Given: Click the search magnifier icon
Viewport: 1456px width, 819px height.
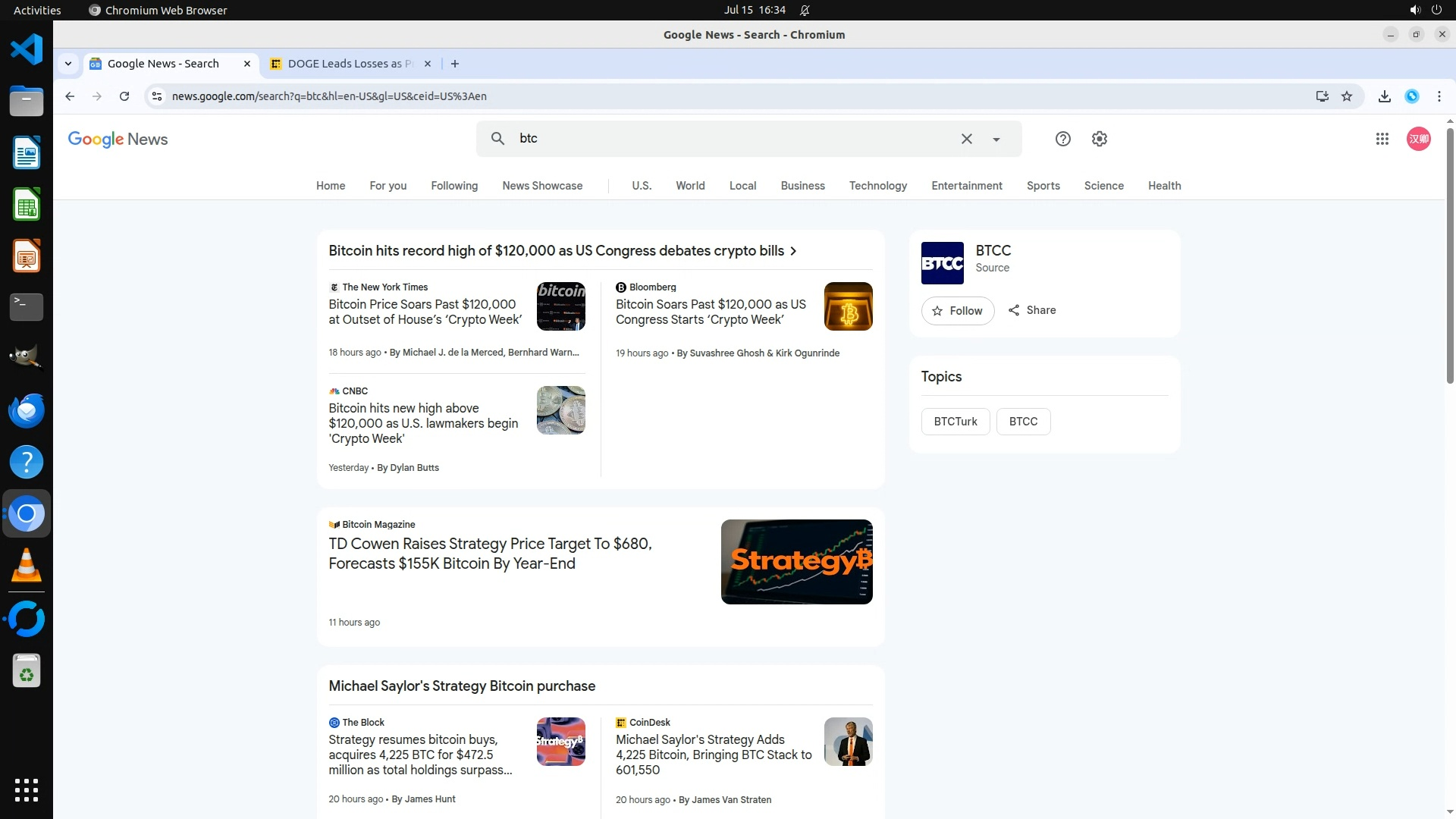Looking at the screenshot, I should (497, 139).
